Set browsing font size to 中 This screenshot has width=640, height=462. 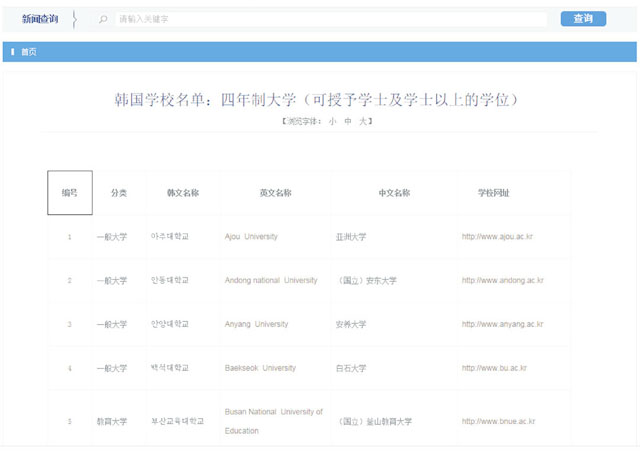pos(346,121)
